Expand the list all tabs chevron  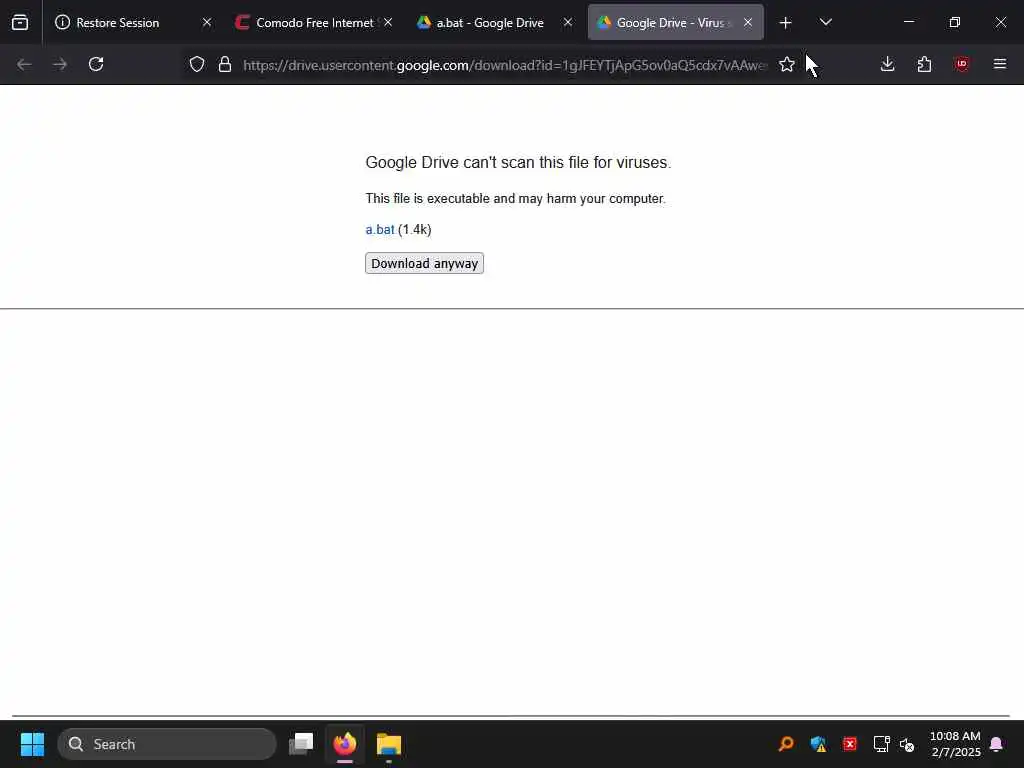coord(825,23)
